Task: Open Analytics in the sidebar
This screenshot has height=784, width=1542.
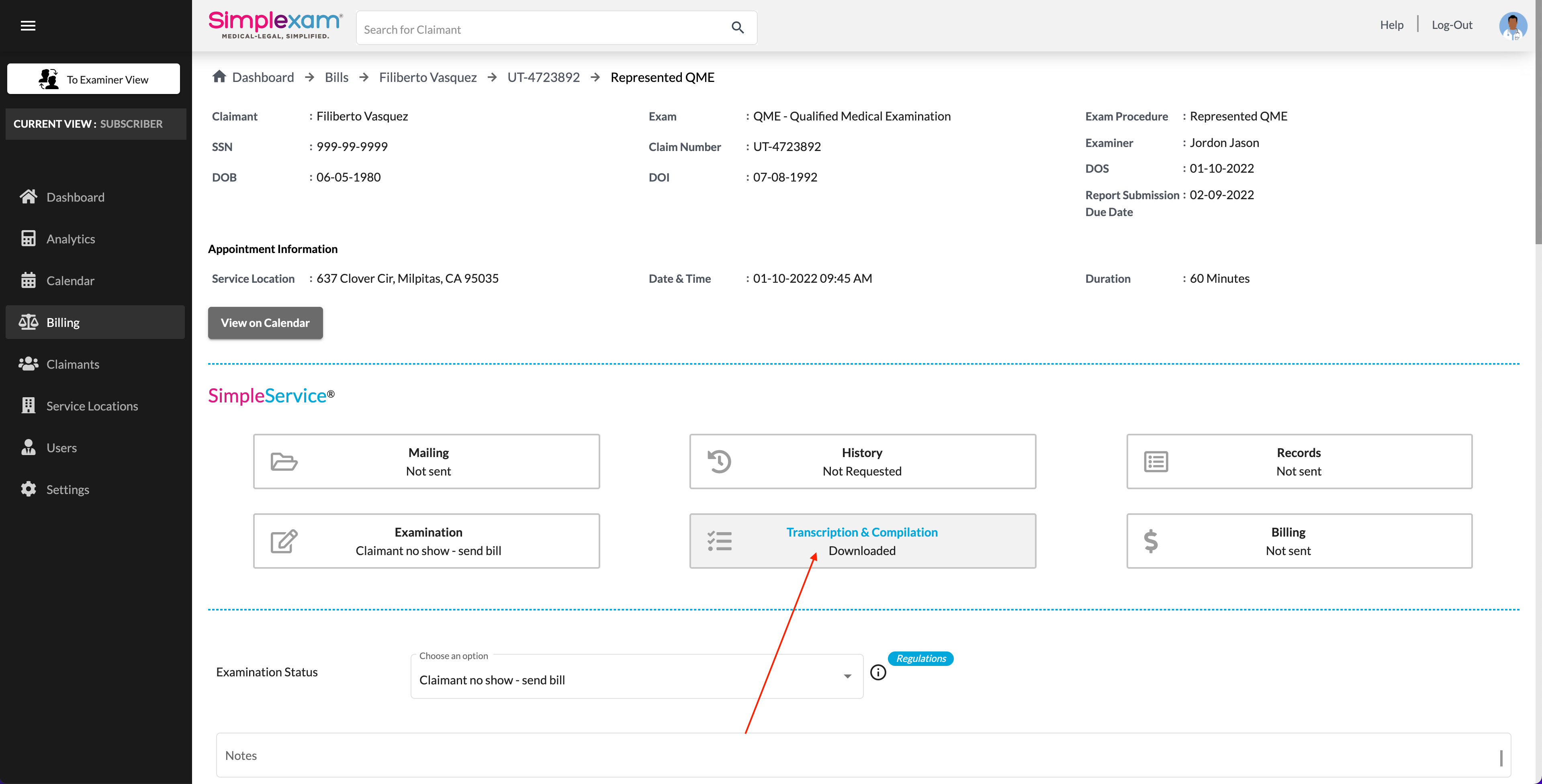Action: (71, 239)
